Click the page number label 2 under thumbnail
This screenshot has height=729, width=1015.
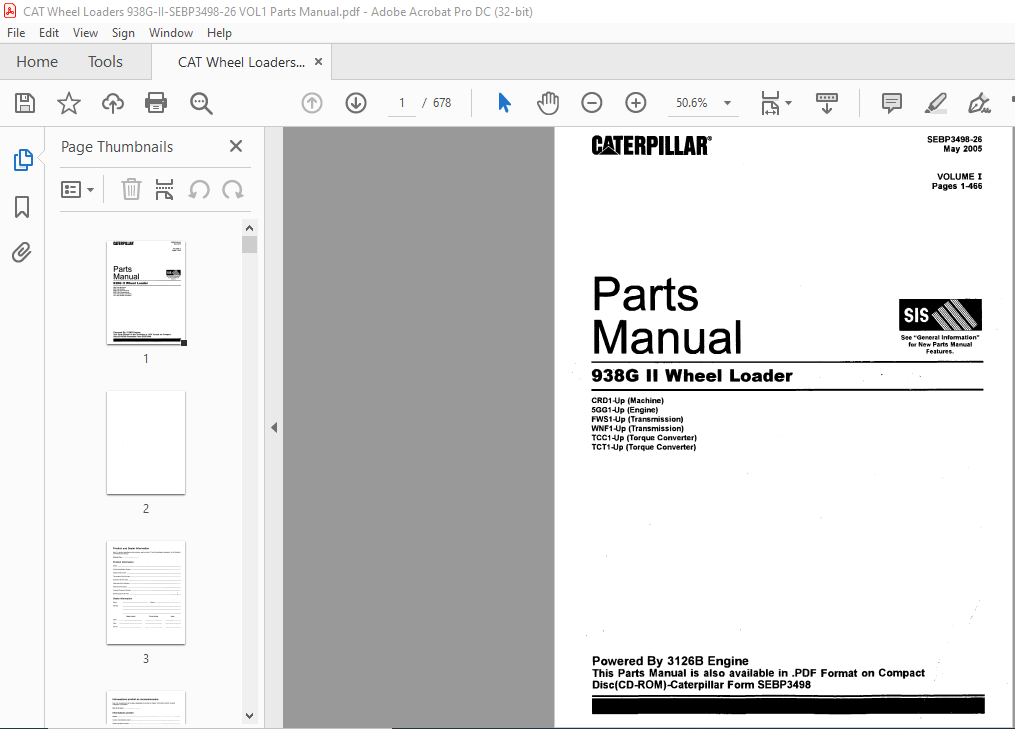(x=146, y=509)
